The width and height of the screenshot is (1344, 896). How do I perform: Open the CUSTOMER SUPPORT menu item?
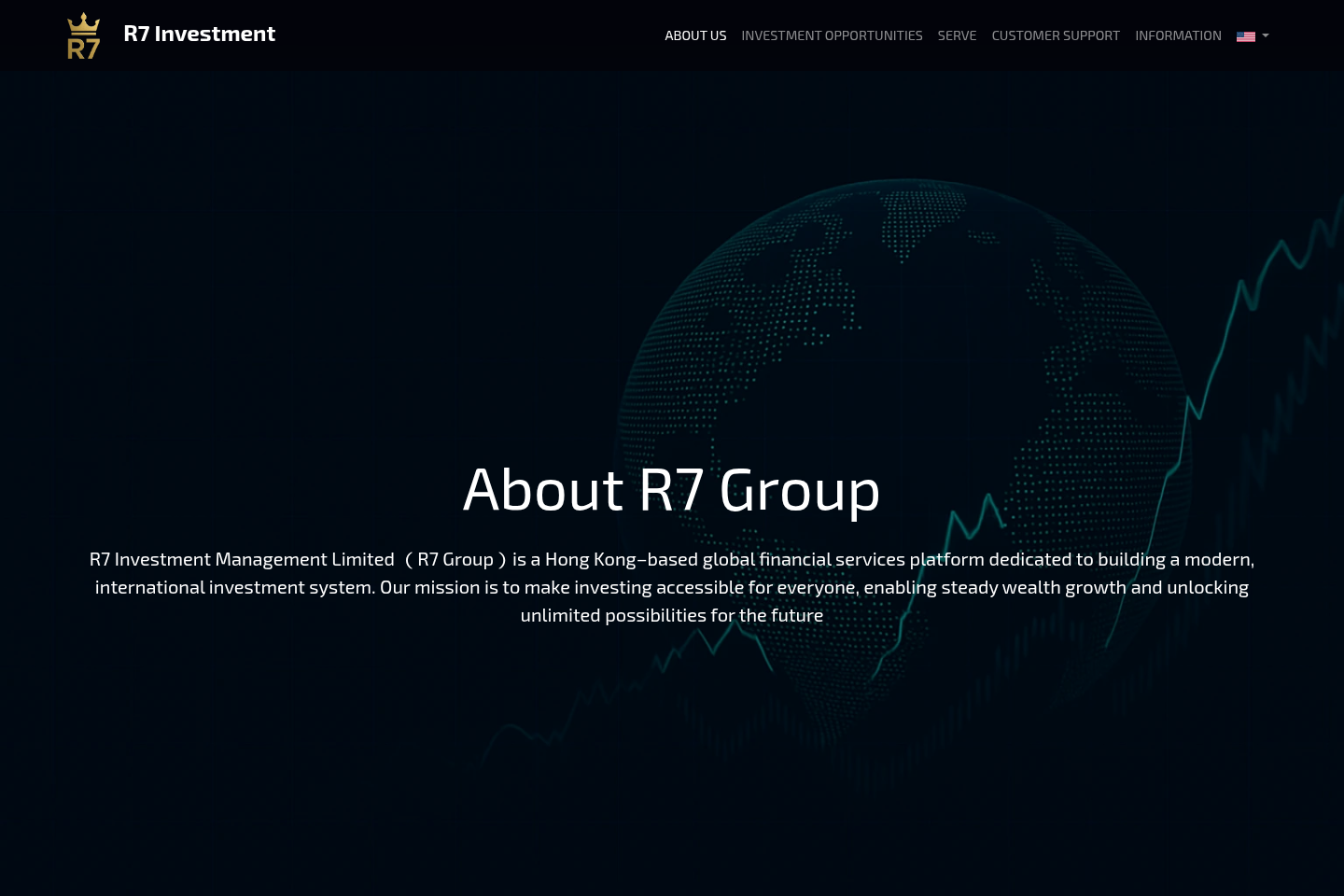[x=1056, y=35]
